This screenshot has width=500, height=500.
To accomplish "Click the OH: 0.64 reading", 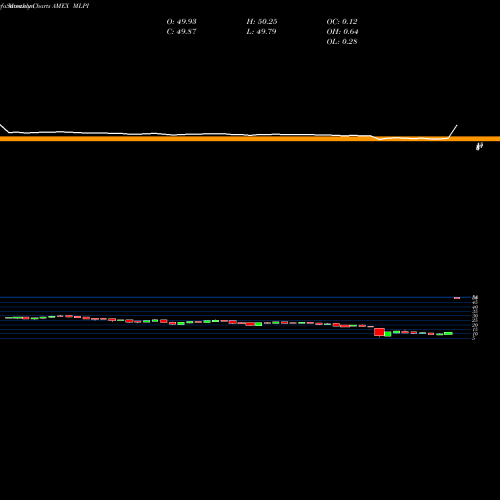I will tap(342, 31).
